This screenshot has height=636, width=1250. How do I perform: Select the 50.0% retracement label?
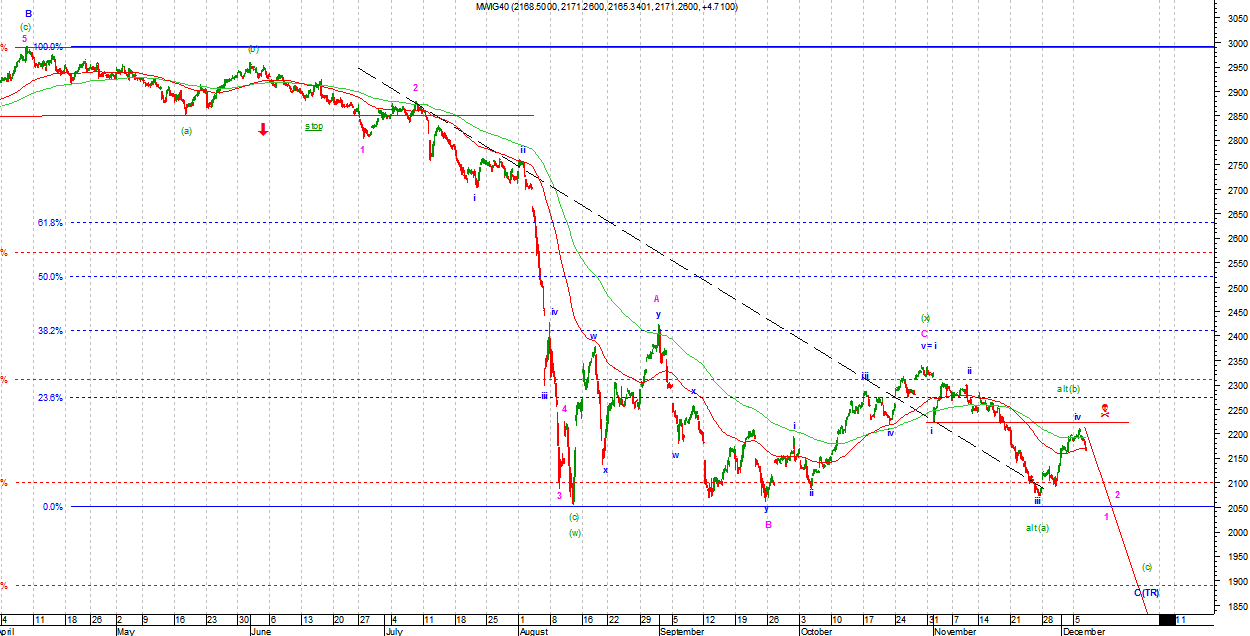50,277
